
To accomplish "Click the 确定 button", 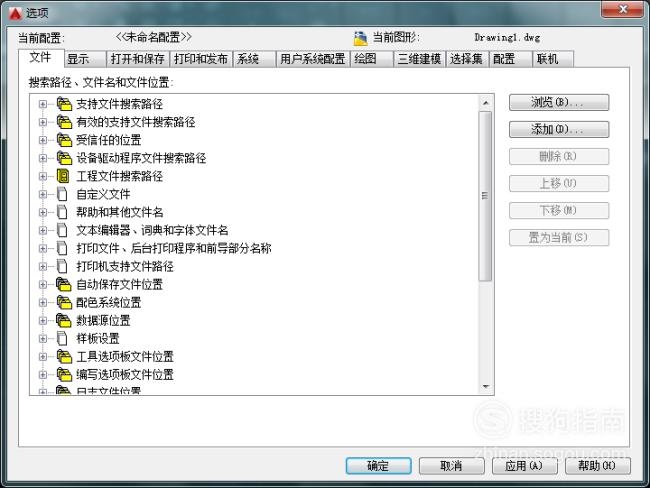I will [x=378, y=466].
